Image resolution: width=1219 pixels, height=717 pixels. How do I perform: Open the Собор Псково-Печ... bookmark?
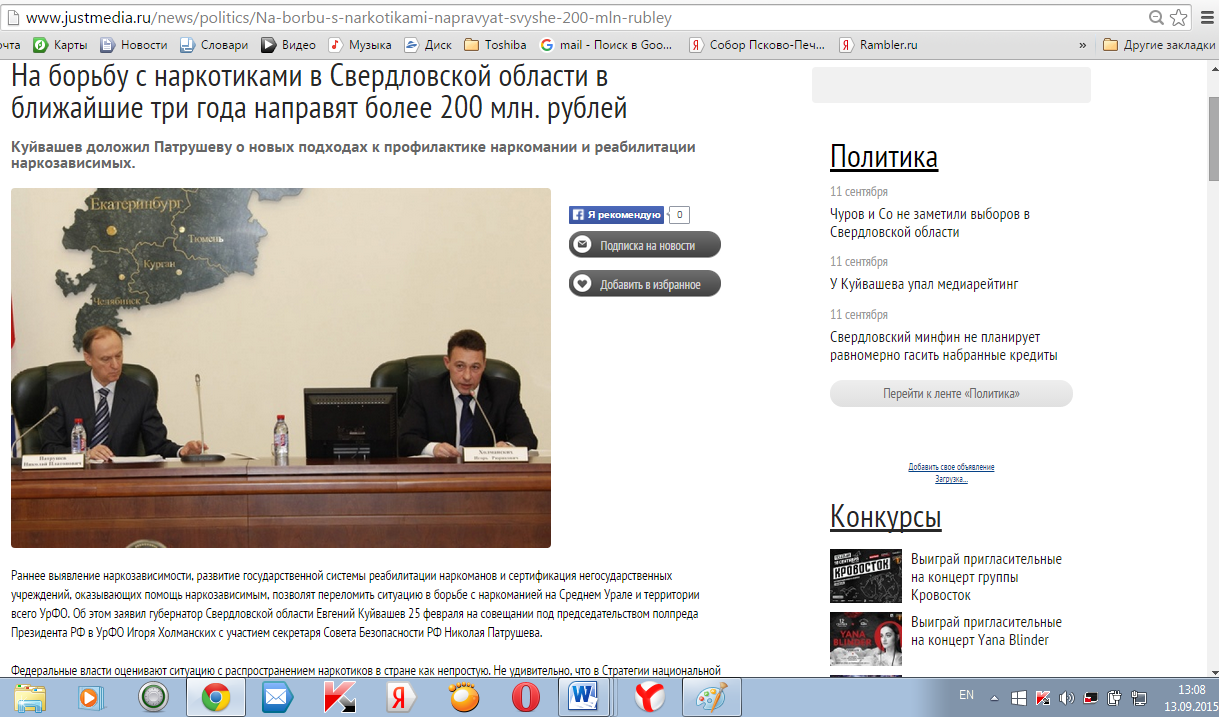point(758,45)
